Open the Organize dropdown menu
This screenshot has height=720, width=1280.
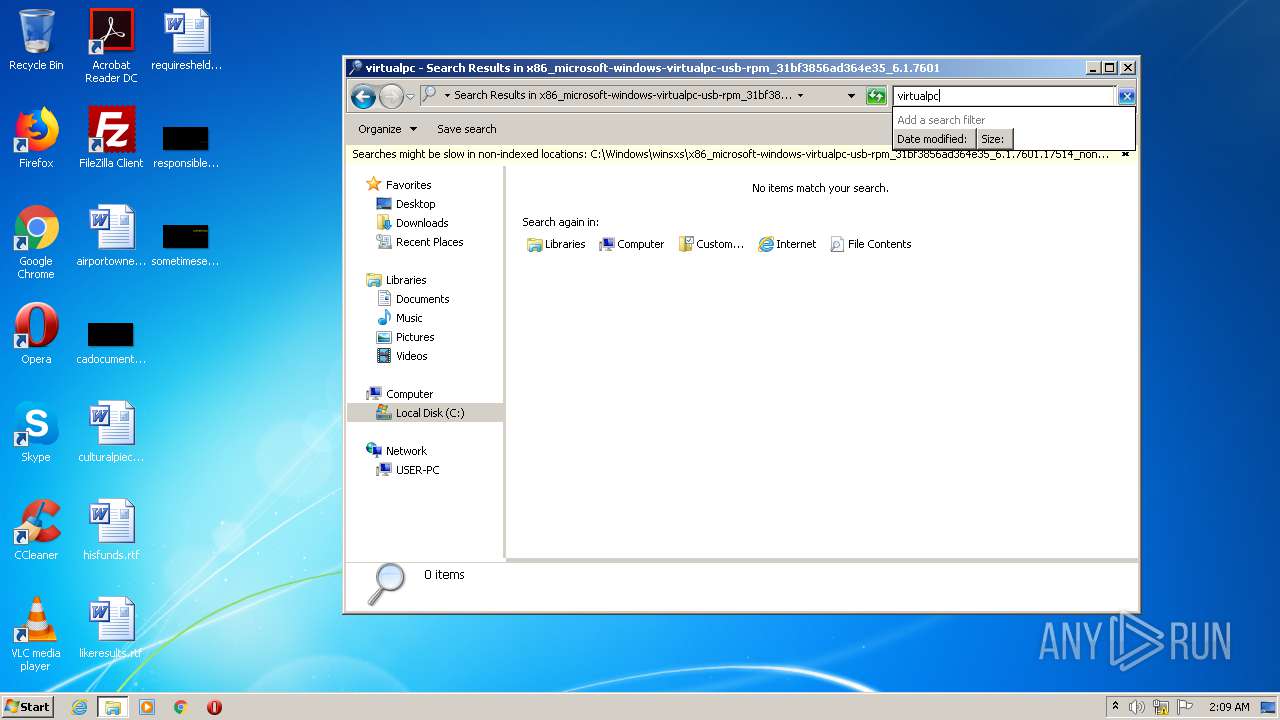point(386,129)
